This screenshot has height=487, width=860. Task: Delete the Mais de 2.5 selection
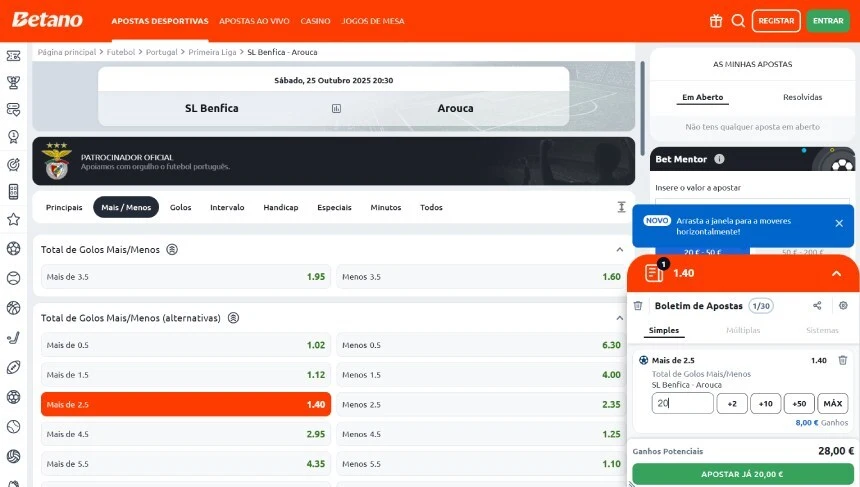pyautogui.click(x=842, y=360)
